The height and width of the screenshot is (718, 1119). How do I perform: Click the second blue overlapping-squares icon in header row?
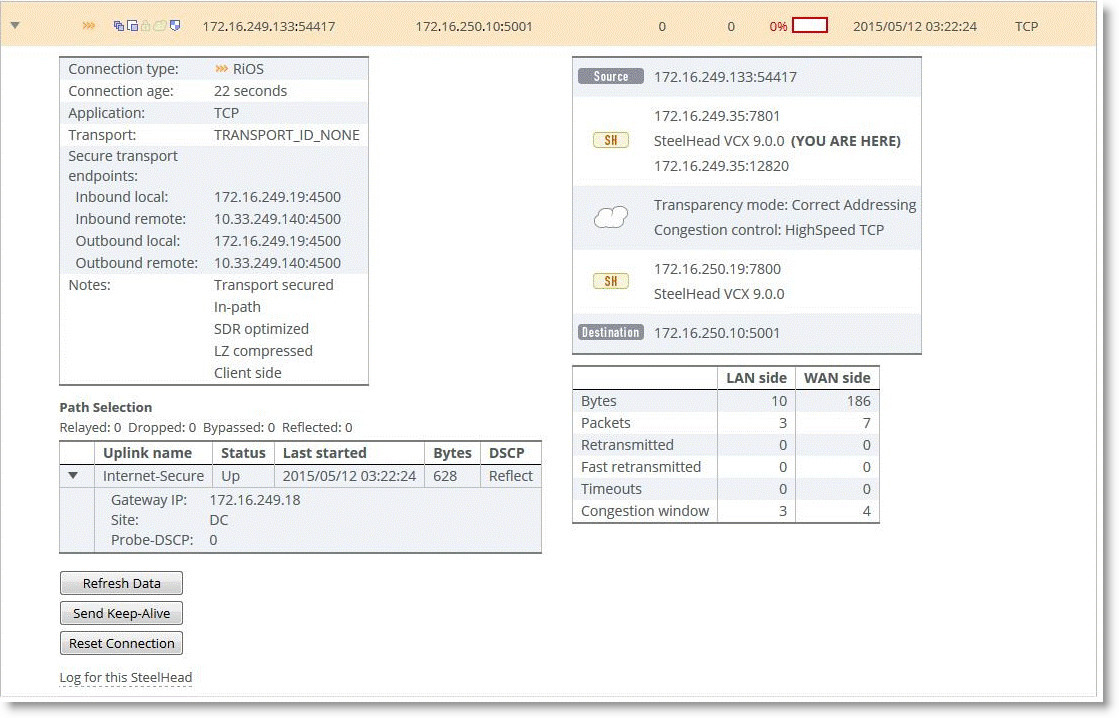[132, 26]
